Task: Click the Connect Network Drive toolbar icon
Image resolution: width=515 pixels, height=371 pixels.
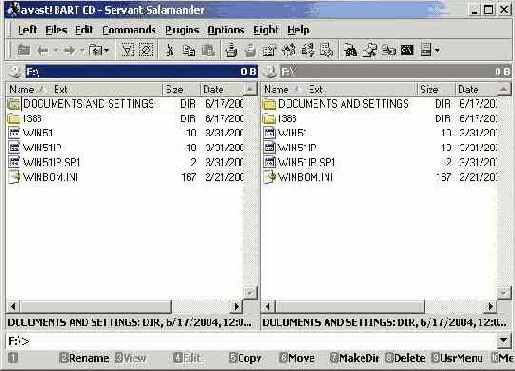Action: (370, 51)
